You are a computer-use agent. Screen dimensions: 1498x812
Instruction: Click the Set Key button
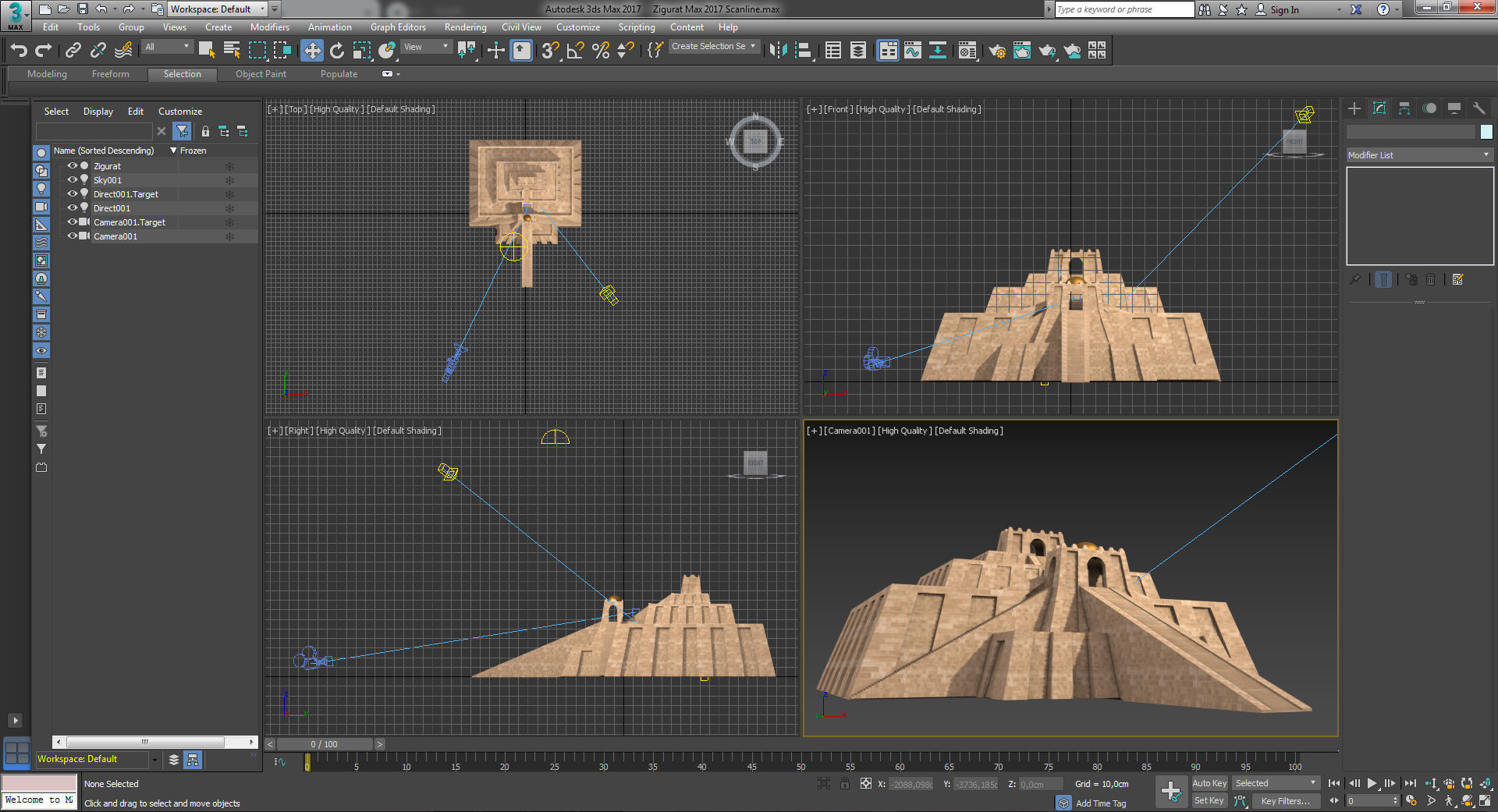[x=1209, y=801]
